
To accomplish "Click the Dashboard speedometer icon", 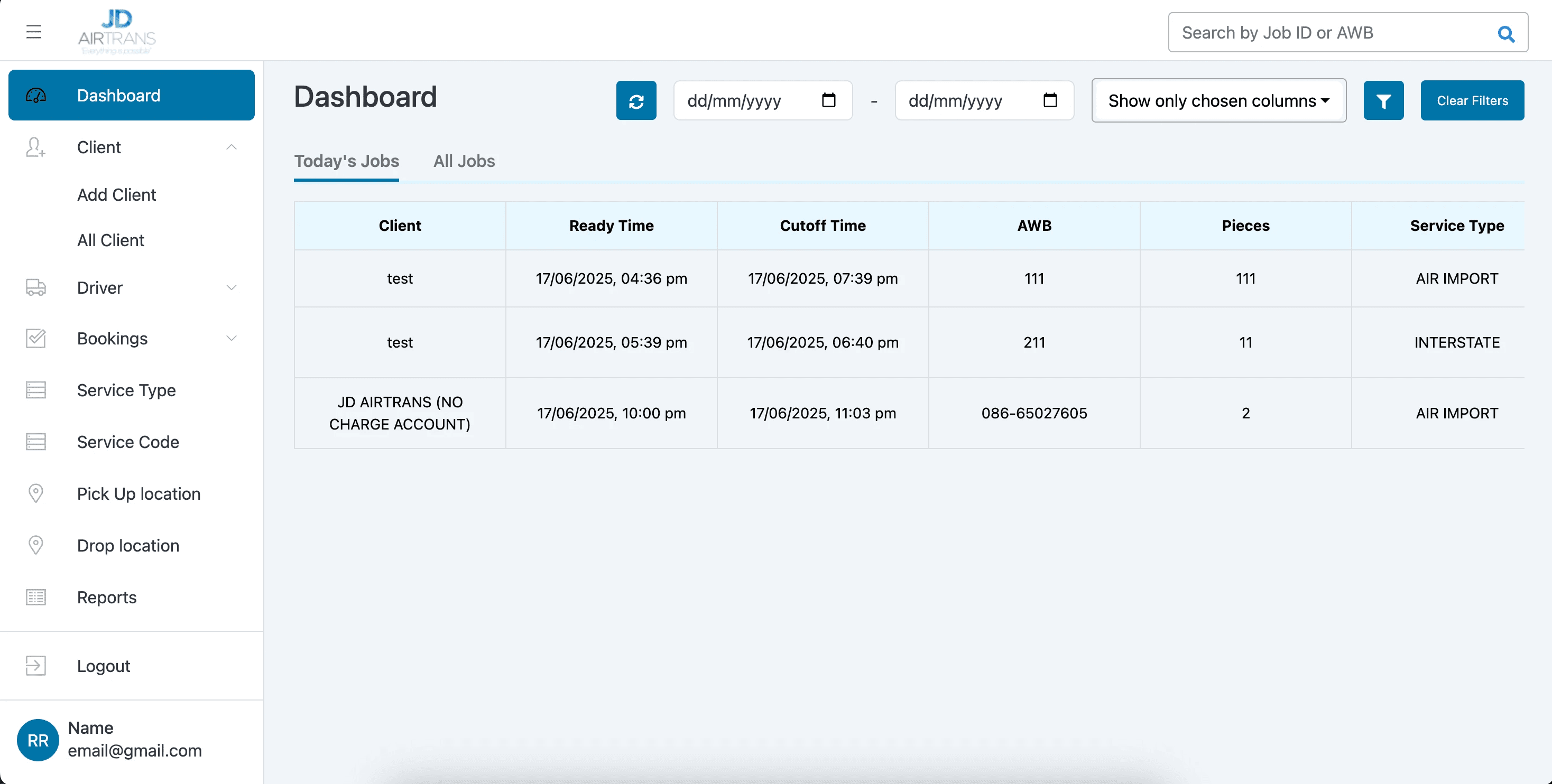I will point(36,95).
